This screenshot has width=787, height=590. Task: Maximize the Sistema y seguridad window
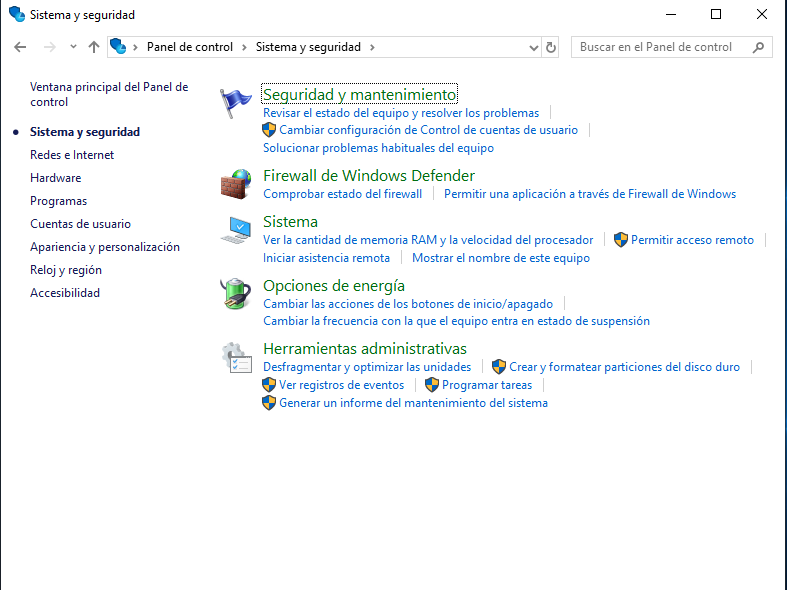[x=716, y=14]
